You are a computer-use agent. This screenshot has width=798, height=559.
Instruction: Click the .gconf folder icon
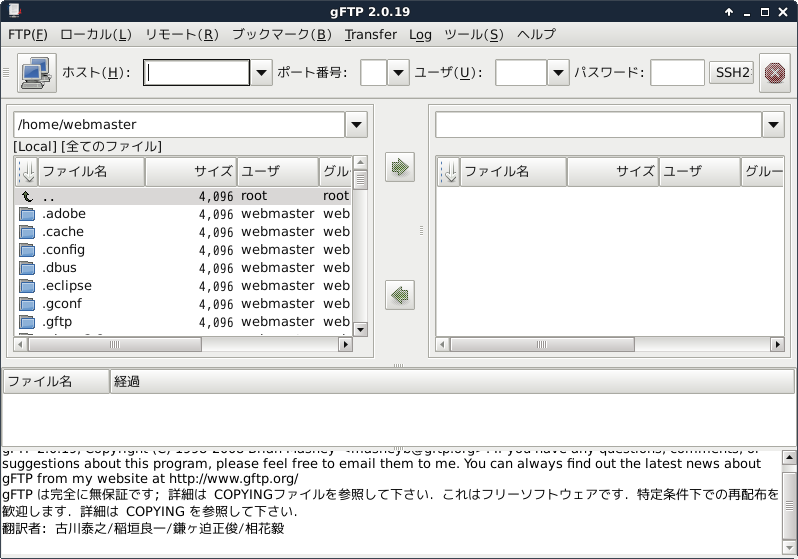(27, 304)
